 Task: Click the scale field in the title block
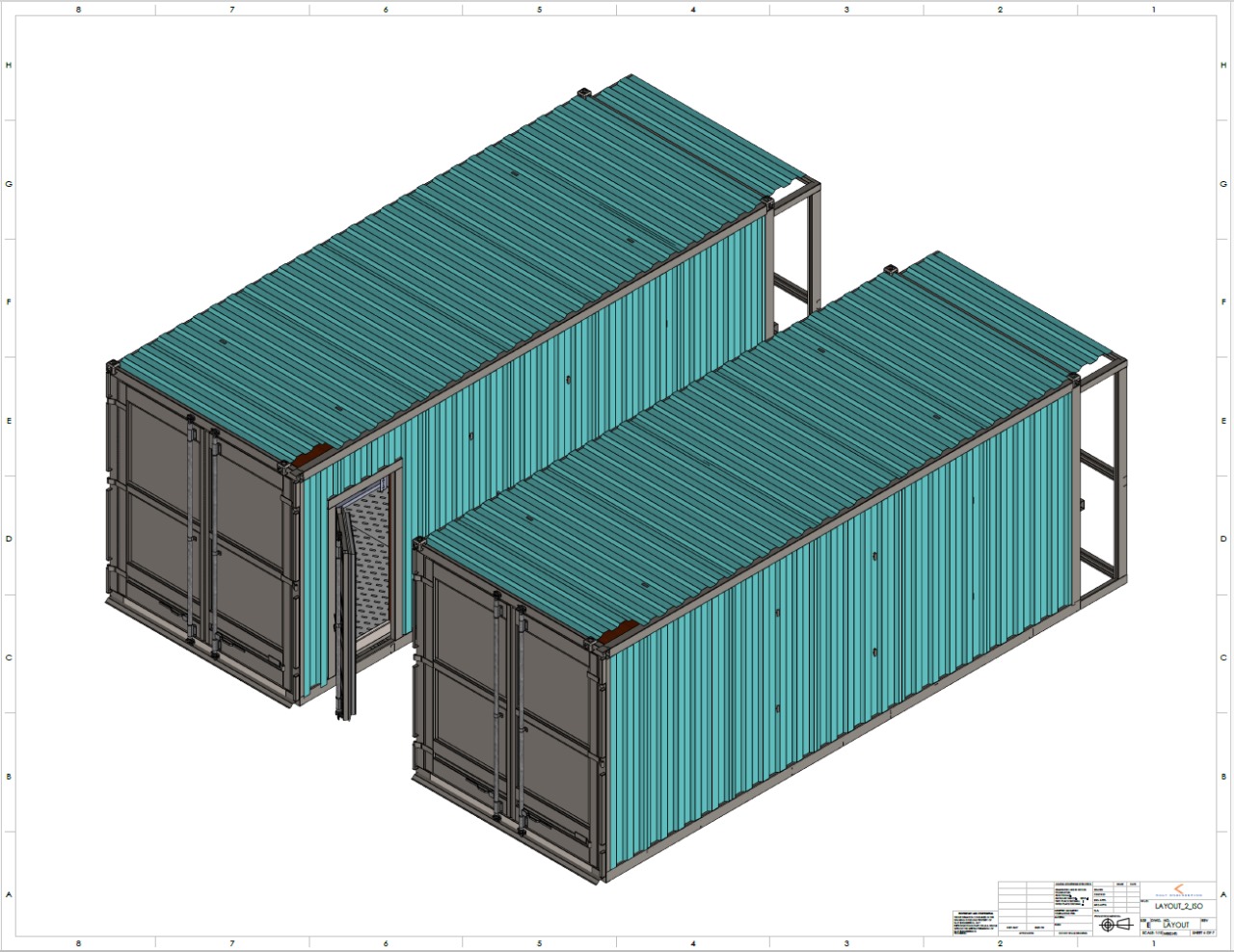[x=1151, y=933]
